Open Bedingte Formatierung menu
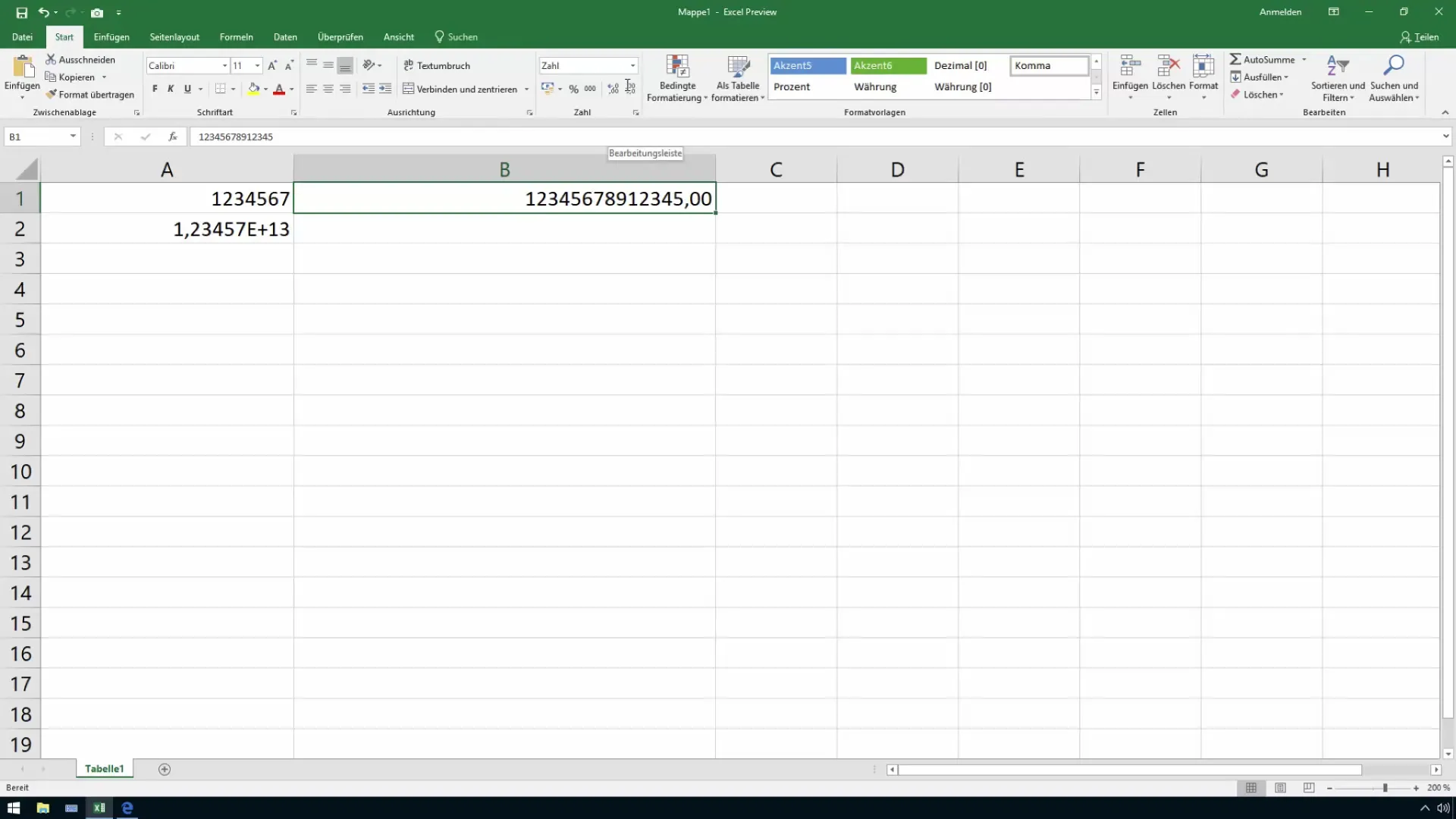This screenshot has width=1456, height=819. click(677, 78)
